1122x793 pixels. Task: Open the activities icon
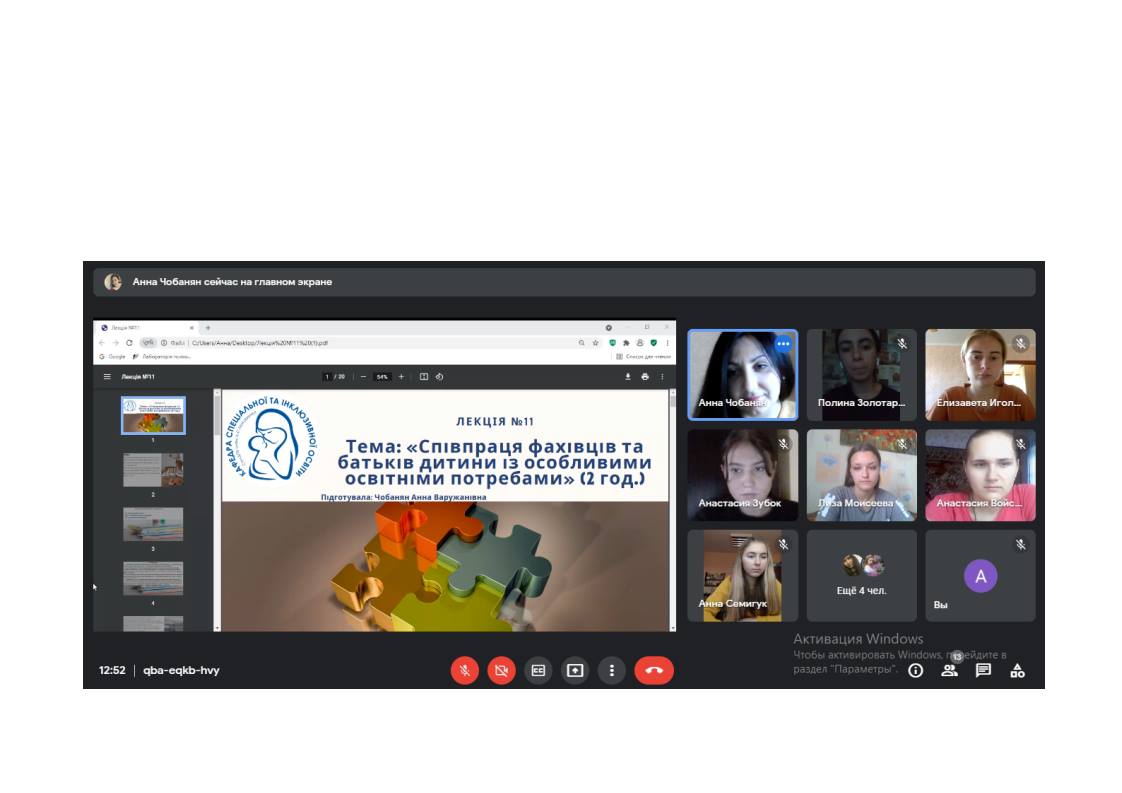click(1017, 671)
